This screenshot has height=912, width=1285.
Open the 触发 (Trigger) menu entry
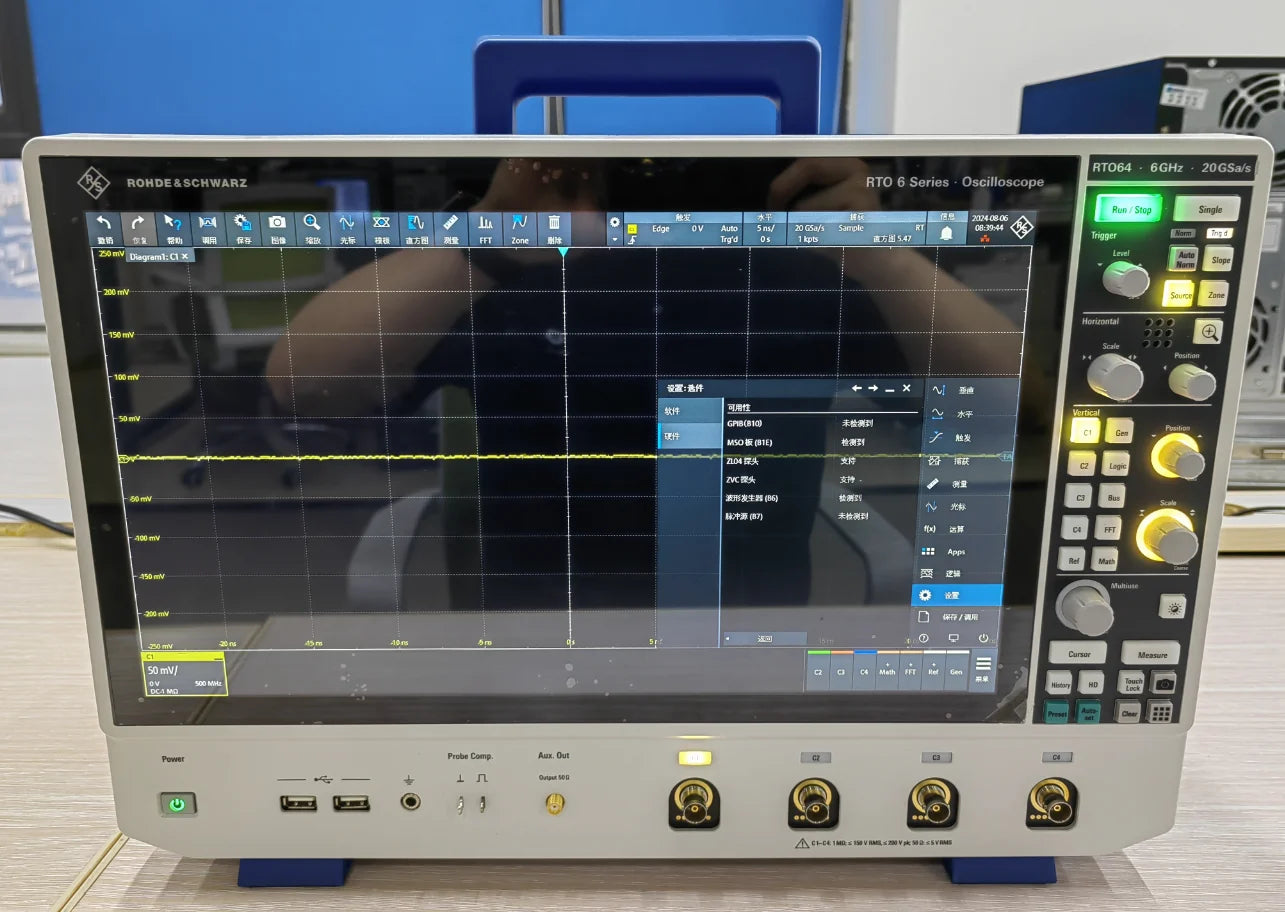(x=966, y=437)
